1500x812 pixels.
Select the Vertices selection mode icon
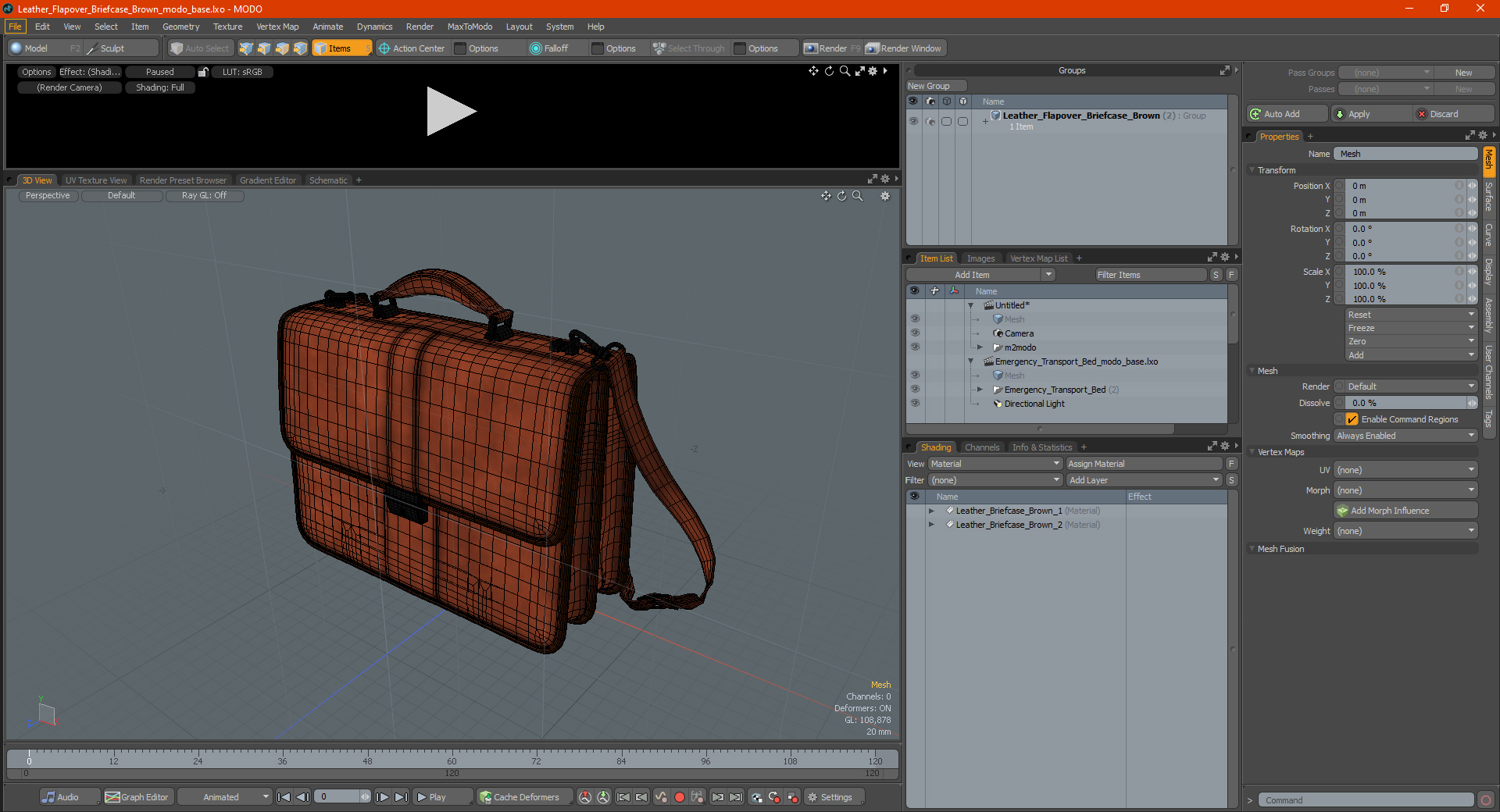(x=246, y=48)
